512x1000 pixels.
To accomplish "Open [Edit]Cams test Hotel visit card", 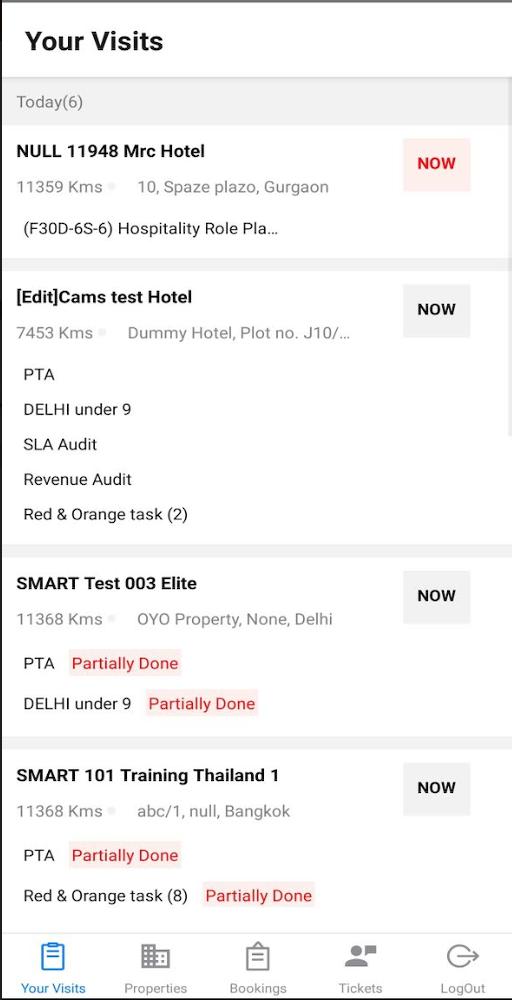I will point(256,408).
